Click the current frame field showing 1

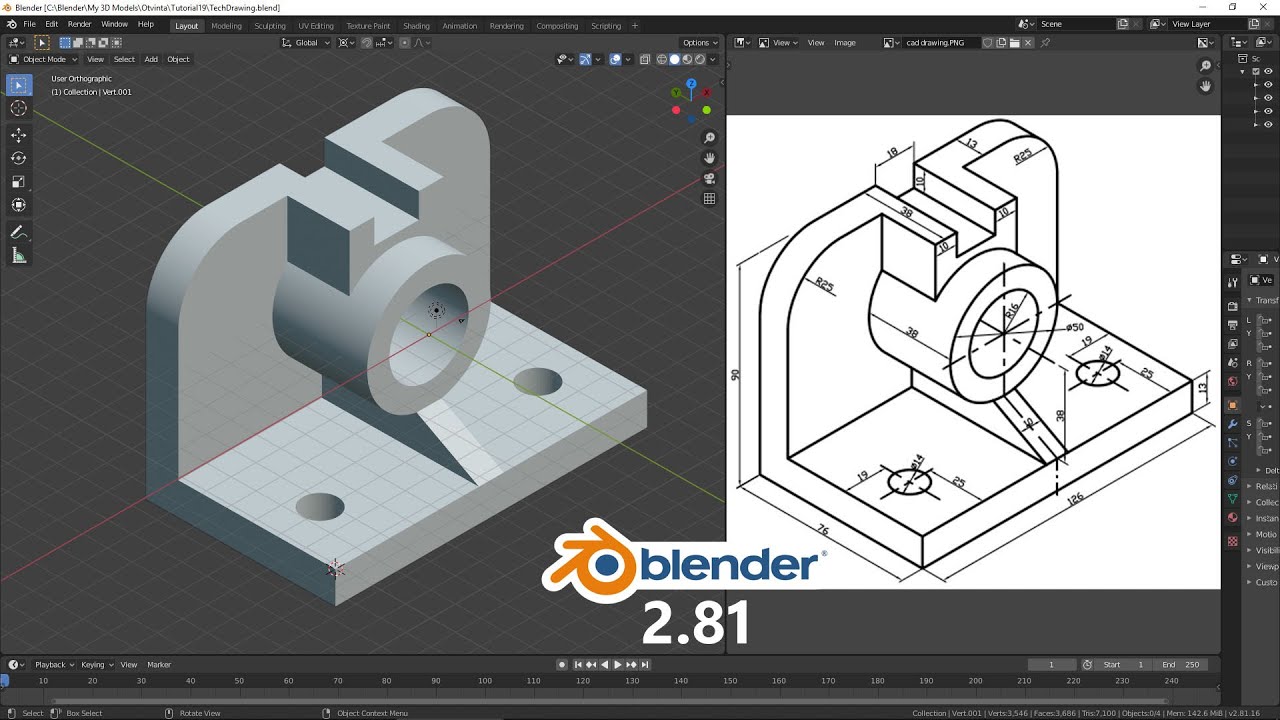point(1051,665)
